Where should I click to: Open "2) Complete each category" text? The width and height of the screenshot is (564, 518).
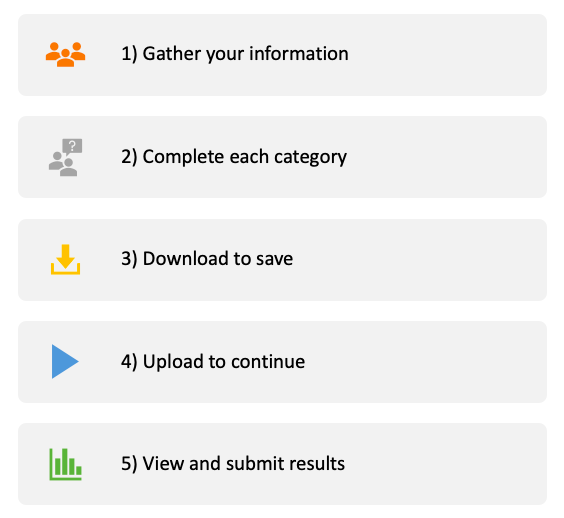[234, 157]
